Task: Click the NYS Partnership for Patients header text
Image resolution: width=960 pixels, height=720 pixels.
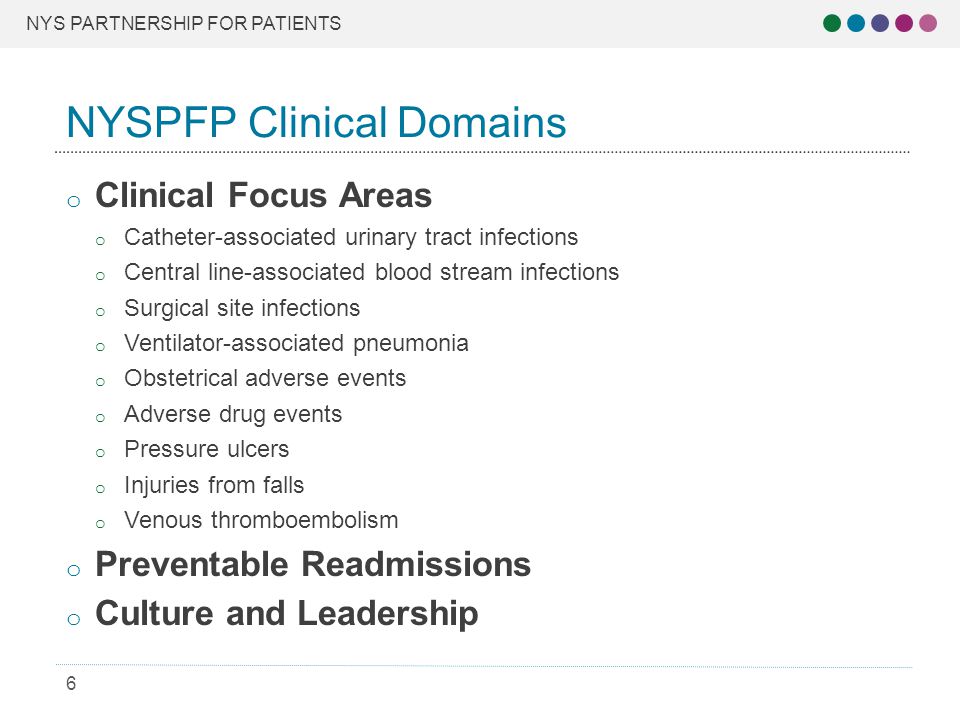Action: 184,23
